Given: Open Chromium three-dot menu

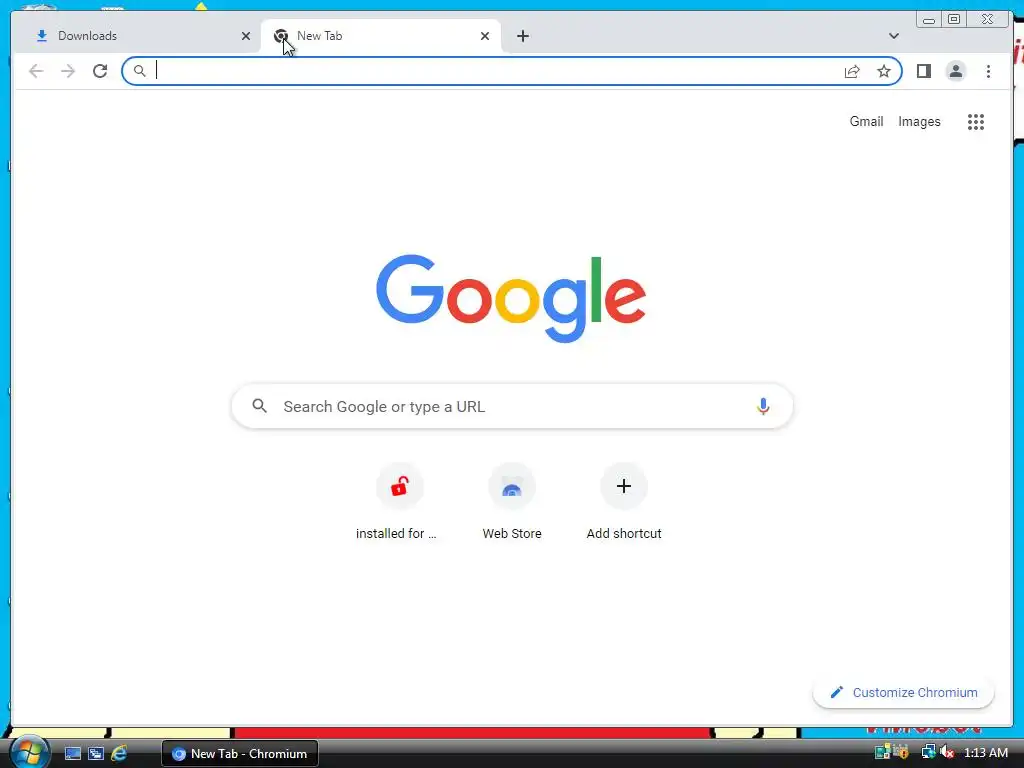Looking at the screenshot, I should point(988,71).
